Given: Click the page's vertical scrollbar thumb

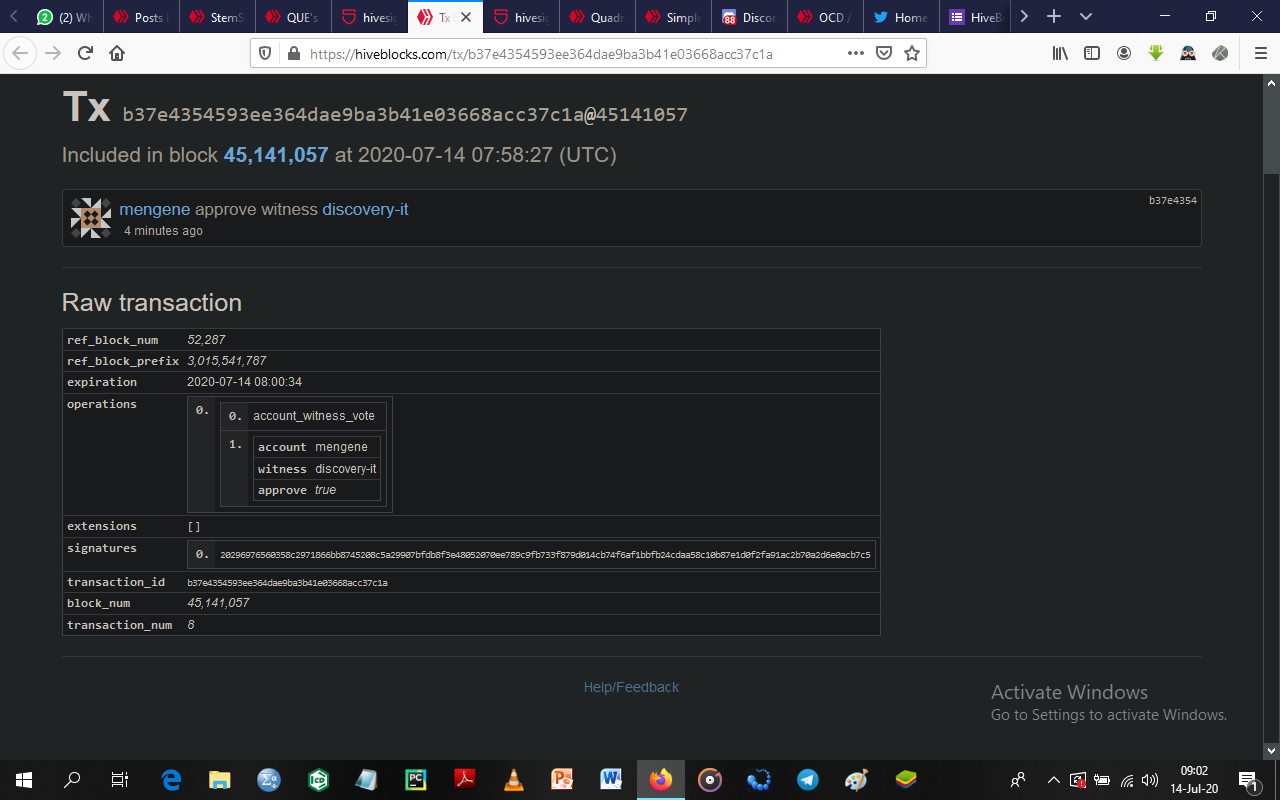Looking at the screenshot, I should tap(1271, 132).
